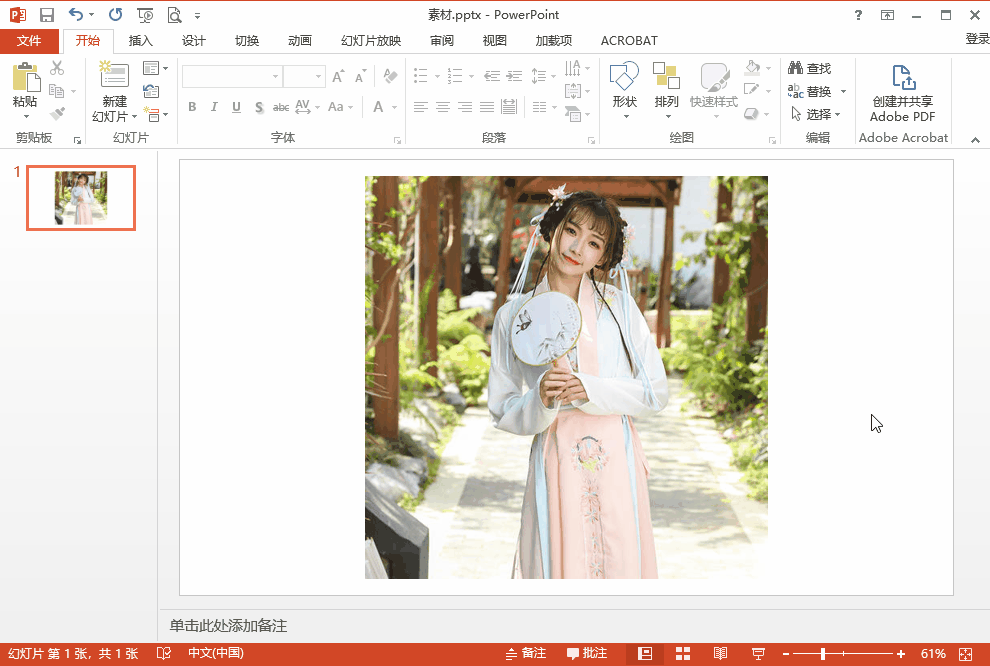Click Replace (替换)
Screen dimensions: 990x666
(x=810, y=92)
